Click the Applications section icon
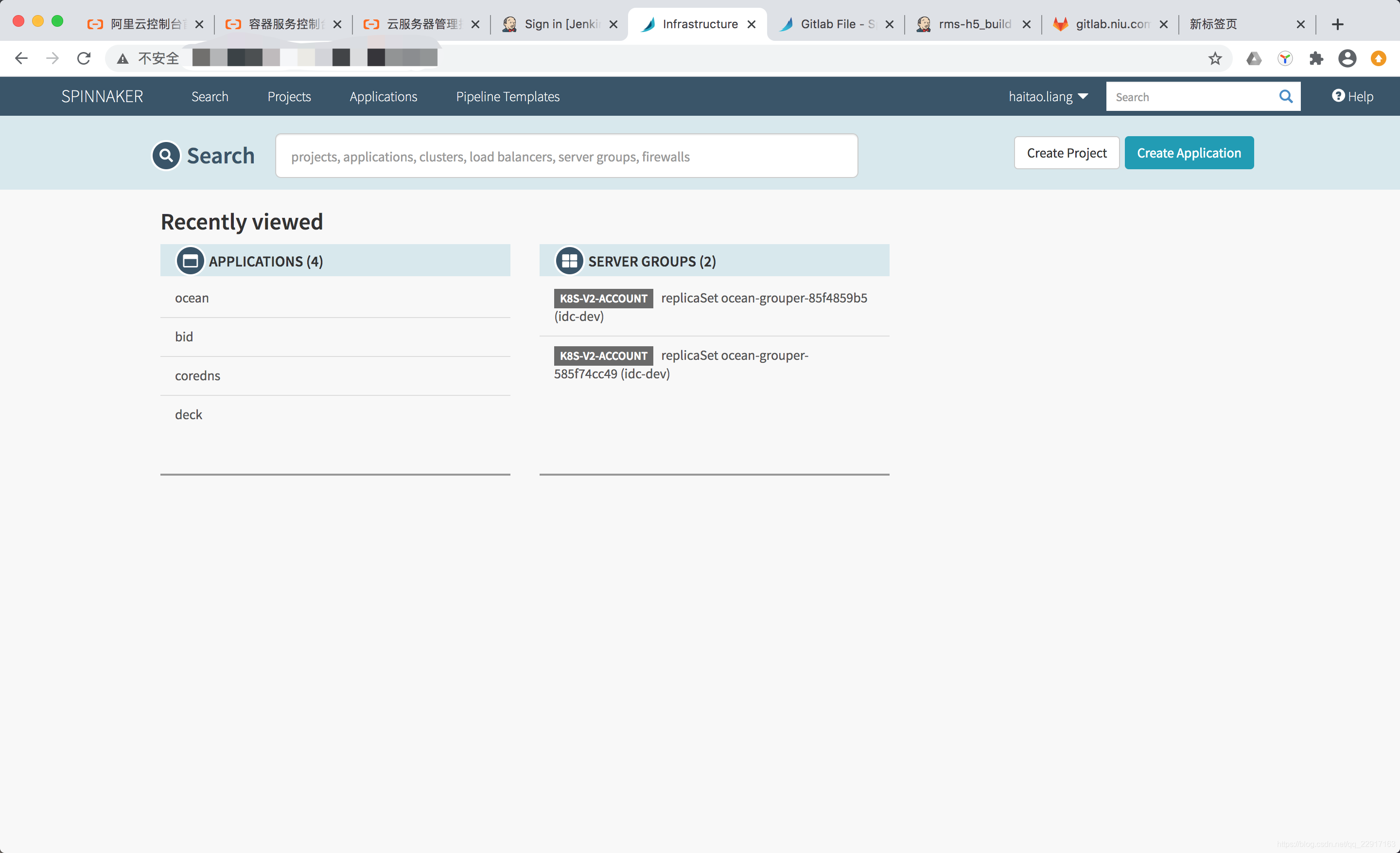1400x853 pixels. tap(190, 261)
